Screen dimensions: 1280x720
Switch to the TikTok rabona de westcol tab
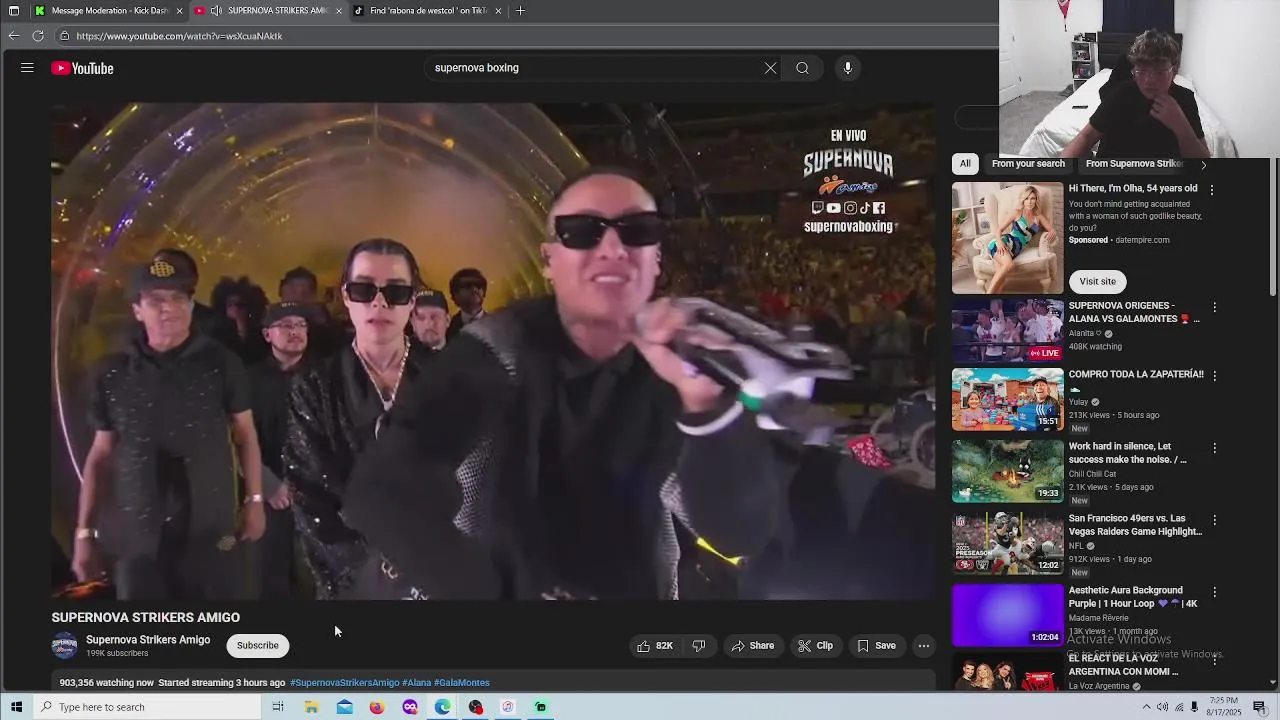click(428, 11)
